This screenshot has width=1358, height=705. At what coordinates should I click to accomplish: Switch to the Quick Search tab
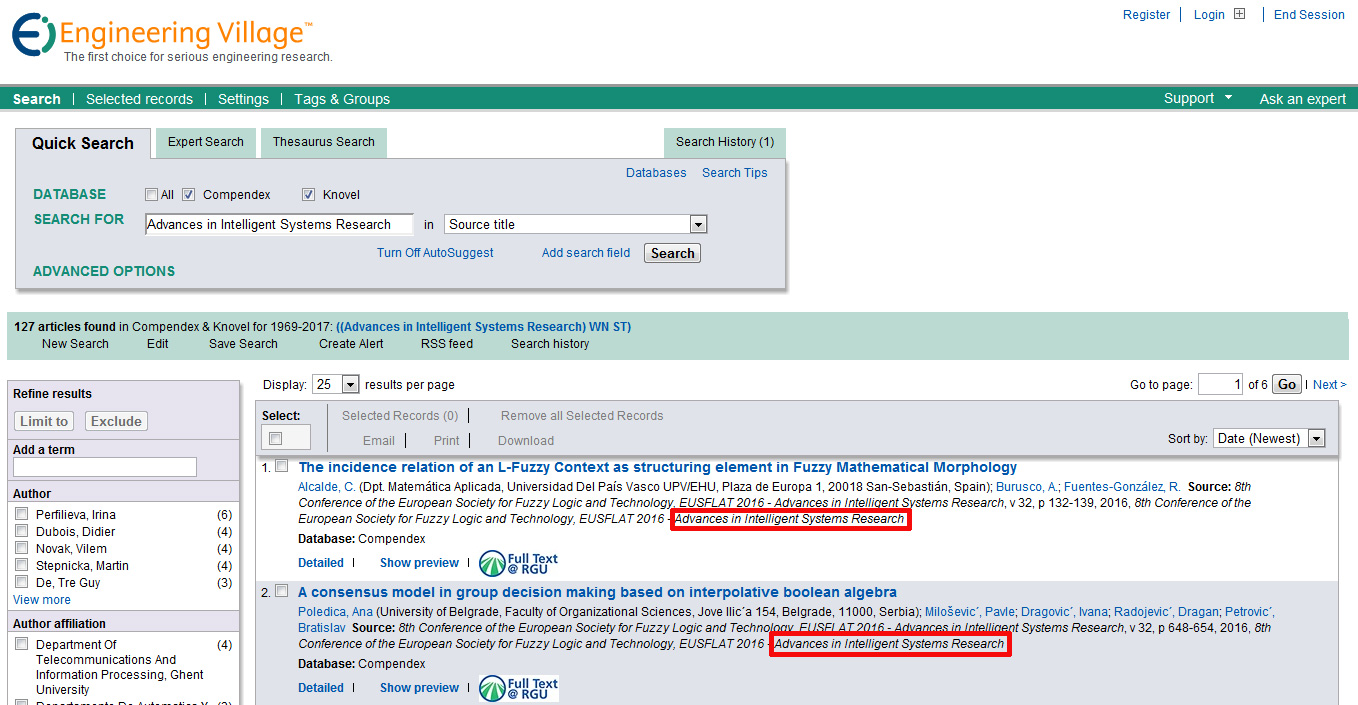pyautogui.click(x=83, y=143)
